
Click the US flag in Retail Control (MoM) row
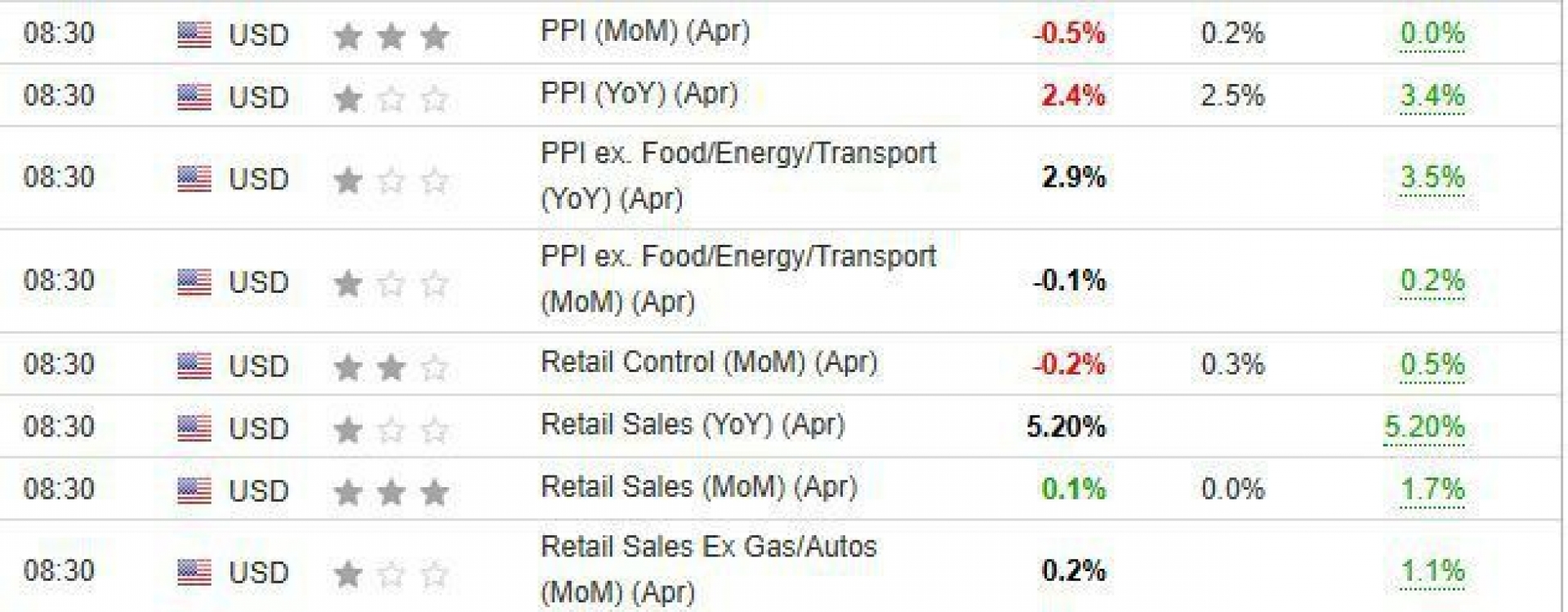[x=194, y=366]
